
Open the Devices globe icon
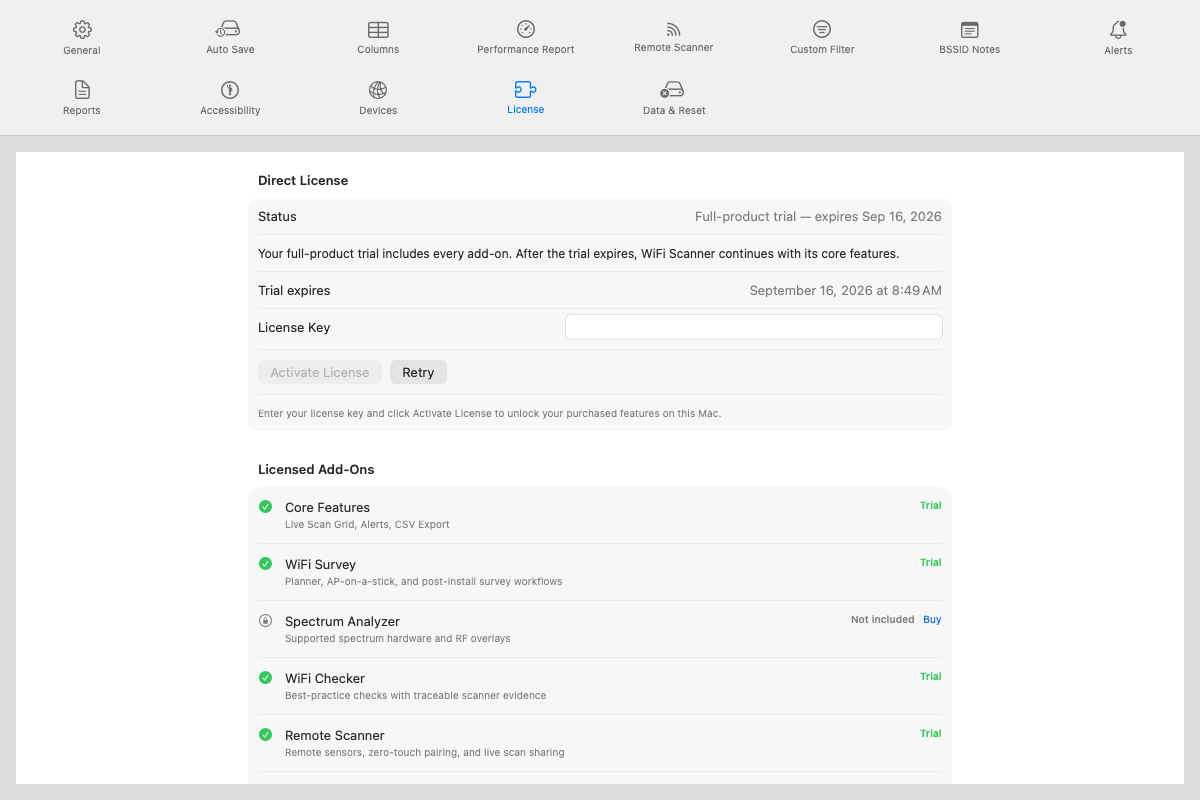[378, 90]
